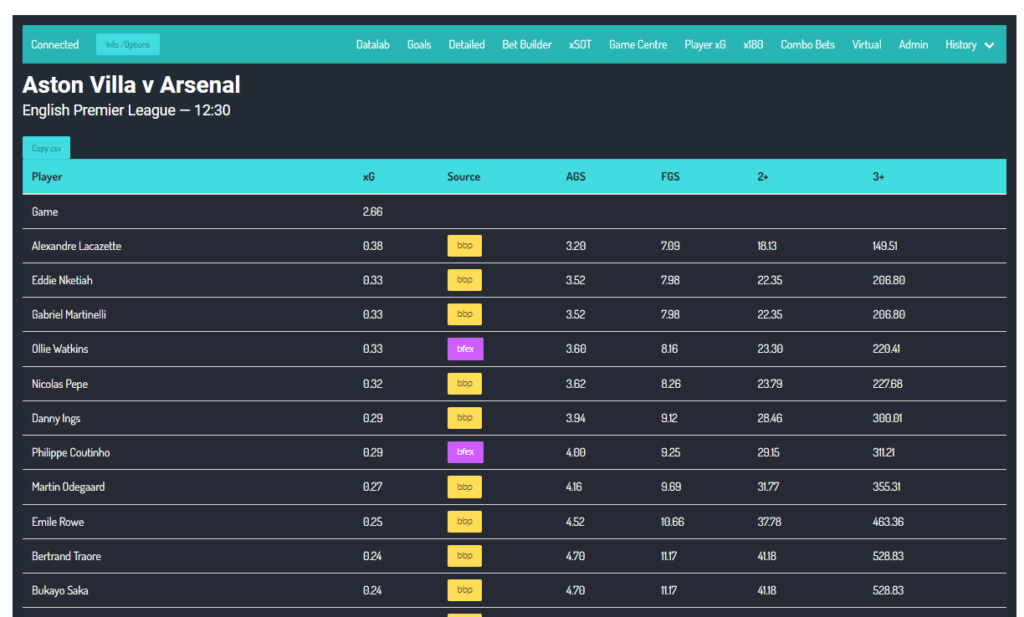Image resolution: width=1024 pixels, height=617 pixels.
Task: Switch to the Detailed view
Action: pyautogui.click(x=466, y=44)
